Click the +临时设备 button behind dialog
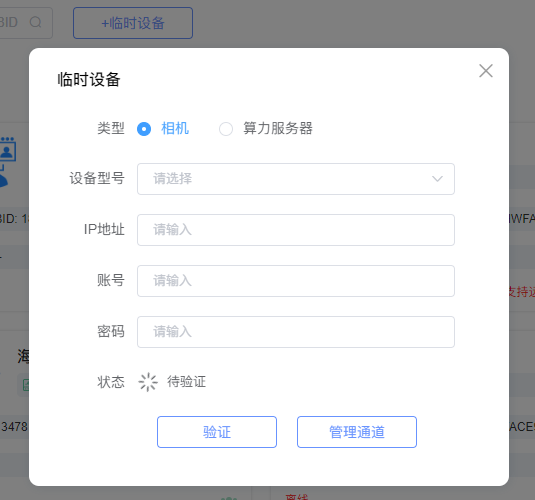The height and width of the screenshot is (500, 535). [x=133, y=23]
